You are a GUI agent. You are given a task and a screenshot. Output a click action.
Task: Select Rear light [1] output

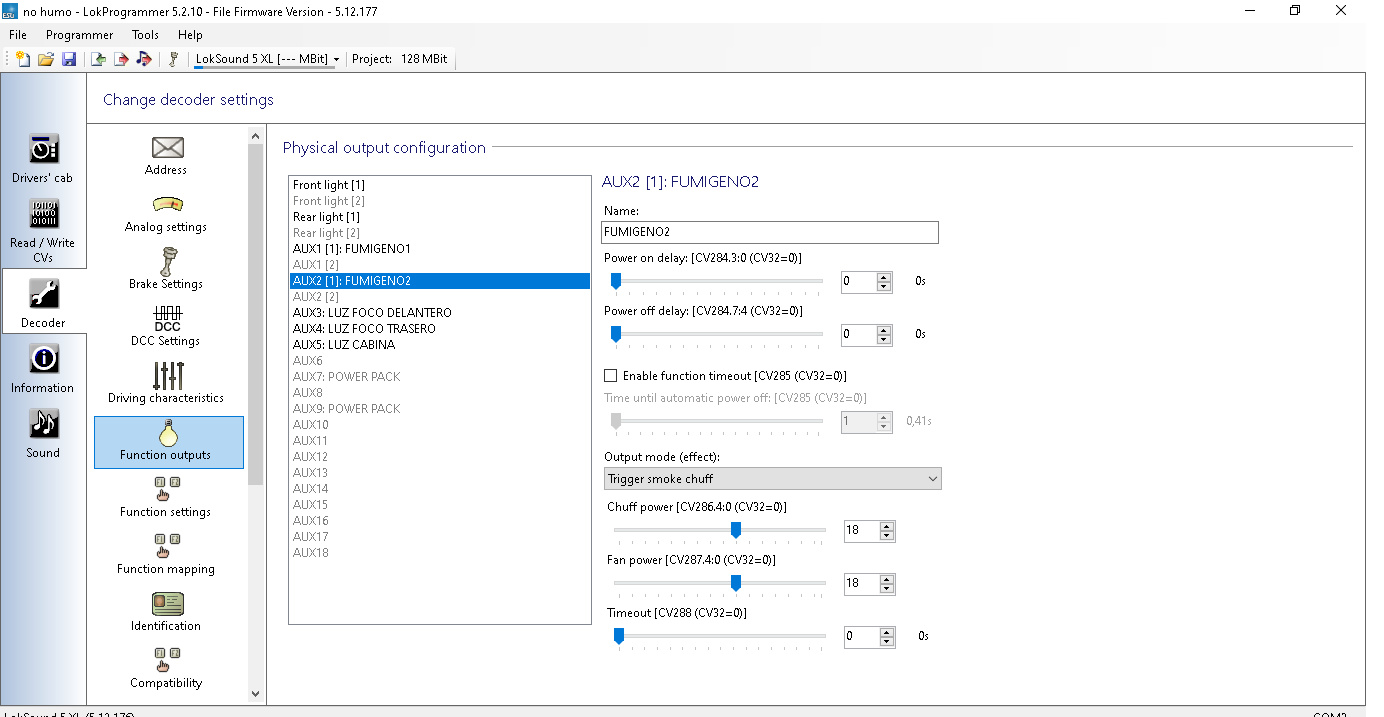tap(440, 217)
